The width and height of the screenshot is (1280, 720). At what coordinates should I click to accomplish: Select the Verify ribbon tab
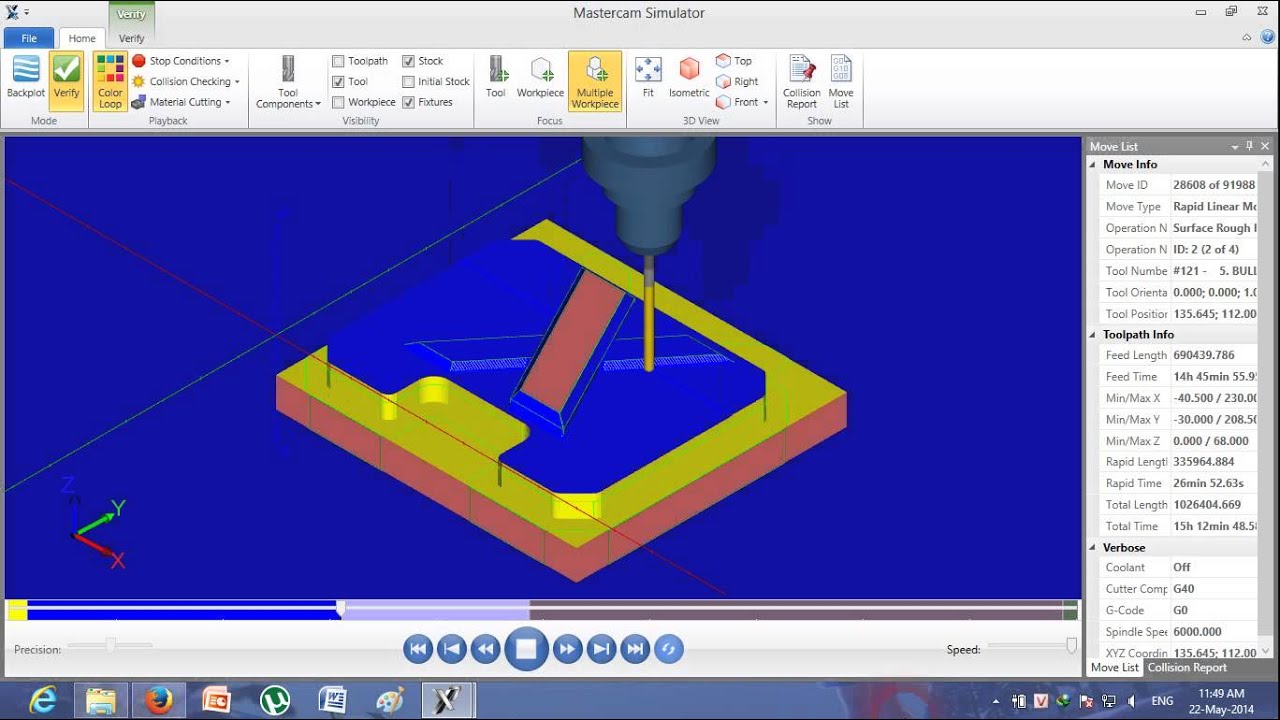pos(131,38)
